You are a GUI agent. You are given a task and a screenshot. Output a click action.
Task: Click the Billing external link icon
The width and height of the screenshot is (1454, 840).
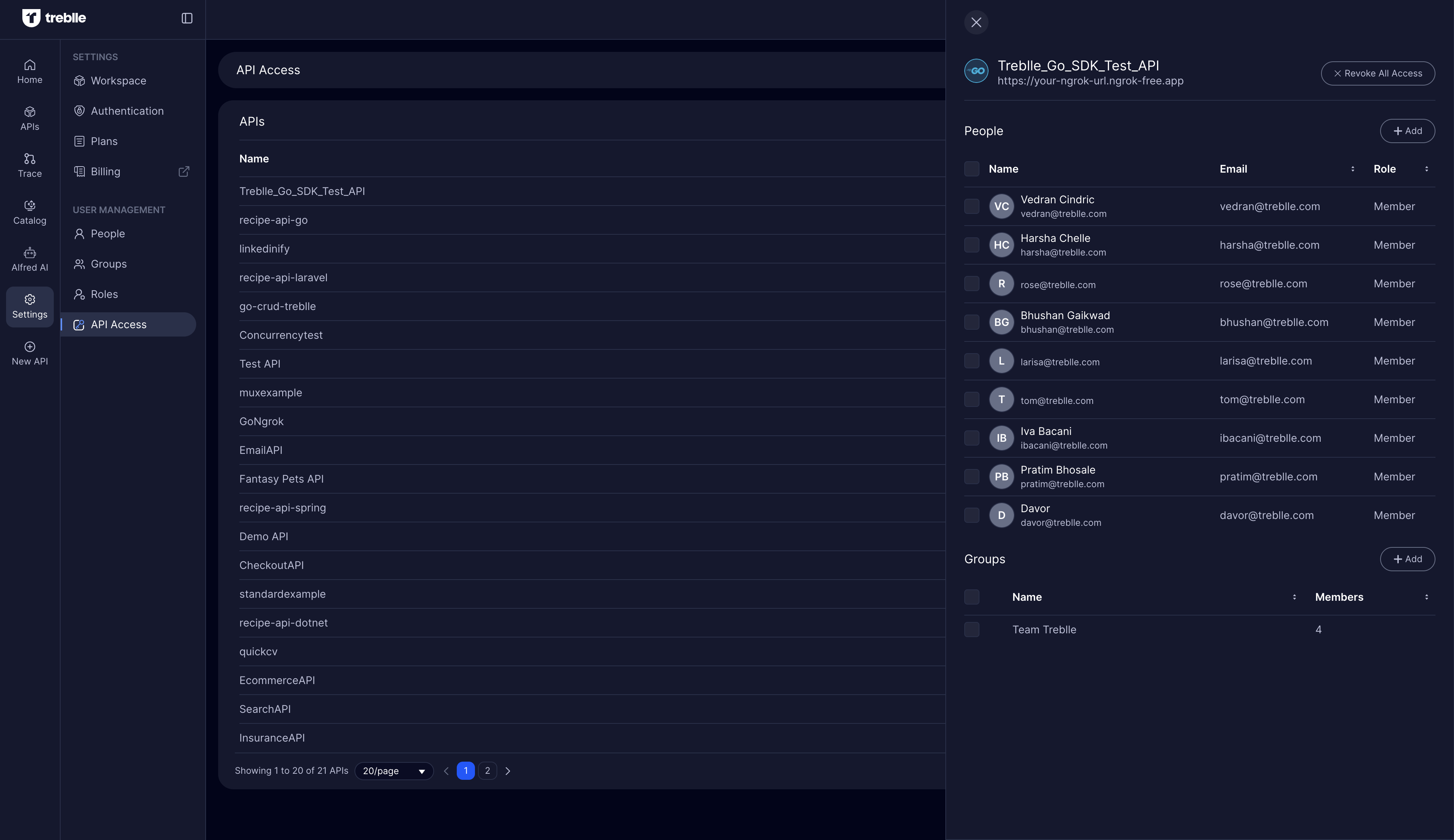[183, 172]
